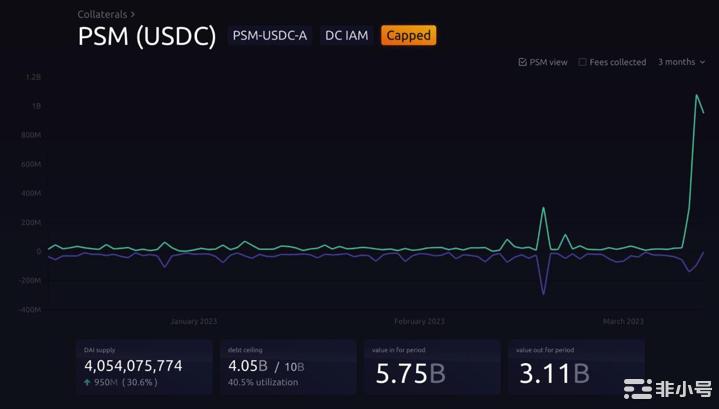The width and height of the screenshot is (719, 409).
Task: Uncheck the PSM view checkbox
Action: point(522,62)
